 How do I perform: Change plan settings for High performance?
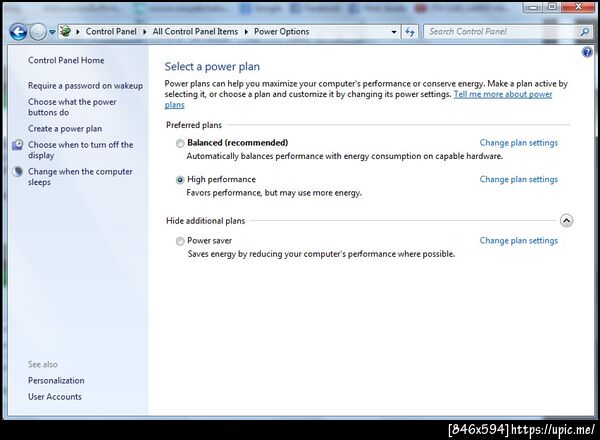(x=519, y=179)
